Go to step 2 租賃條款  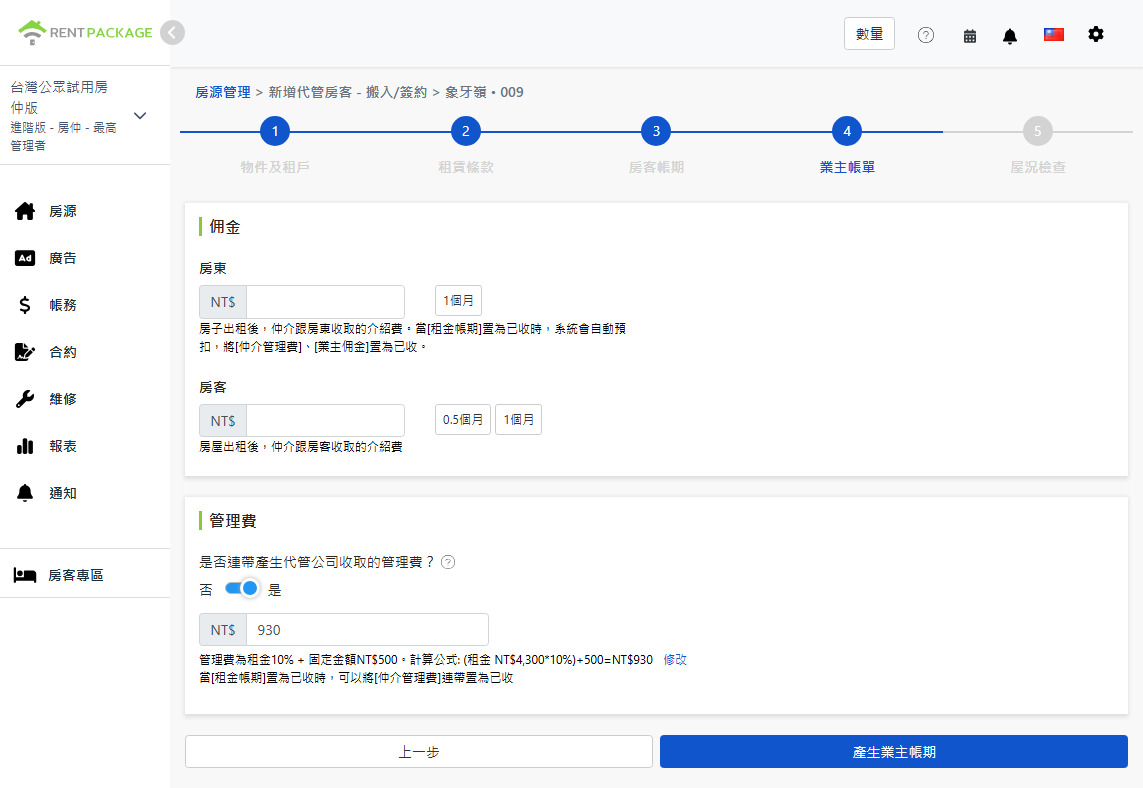pos(465,131)
